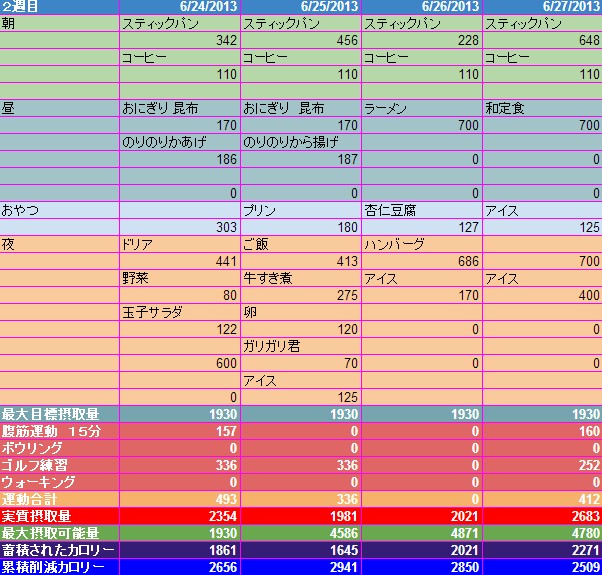Click the 和定食 lunch cell
602x575 pixels.
click(x=543, y=108)
